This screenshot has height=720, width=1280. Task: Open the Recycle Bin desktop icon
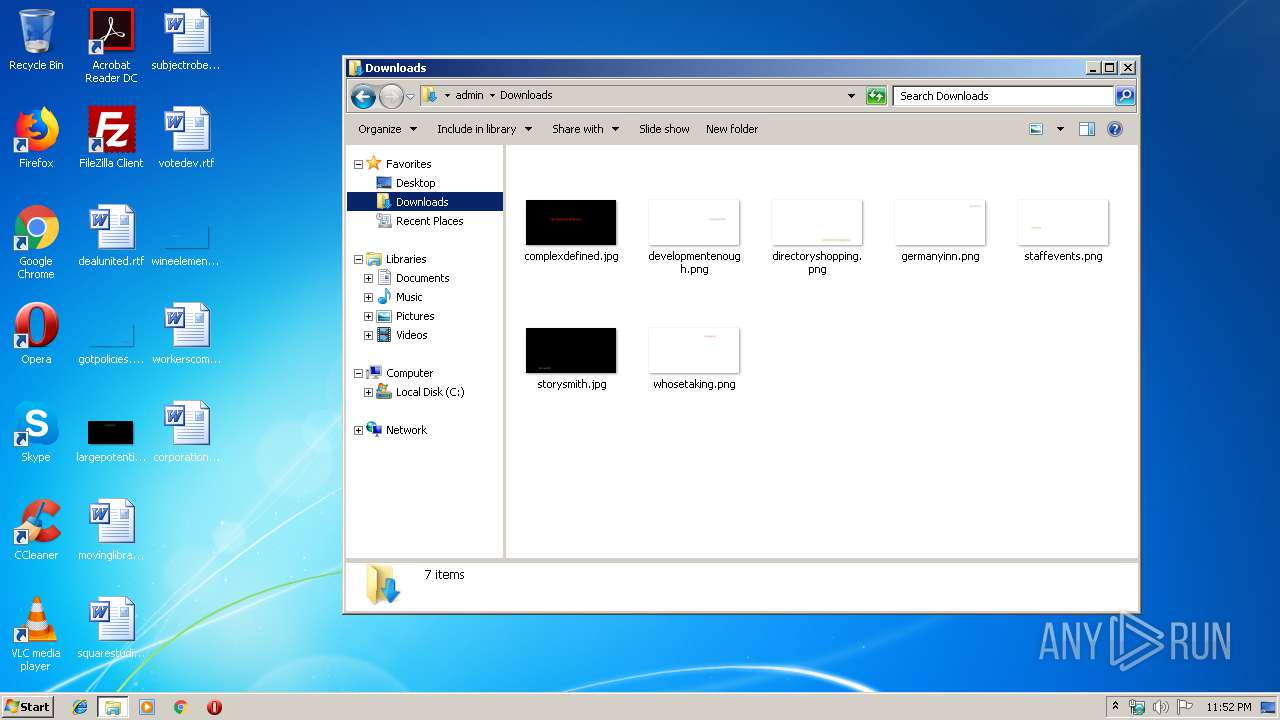pyautogui.click(x=36, y=40)
